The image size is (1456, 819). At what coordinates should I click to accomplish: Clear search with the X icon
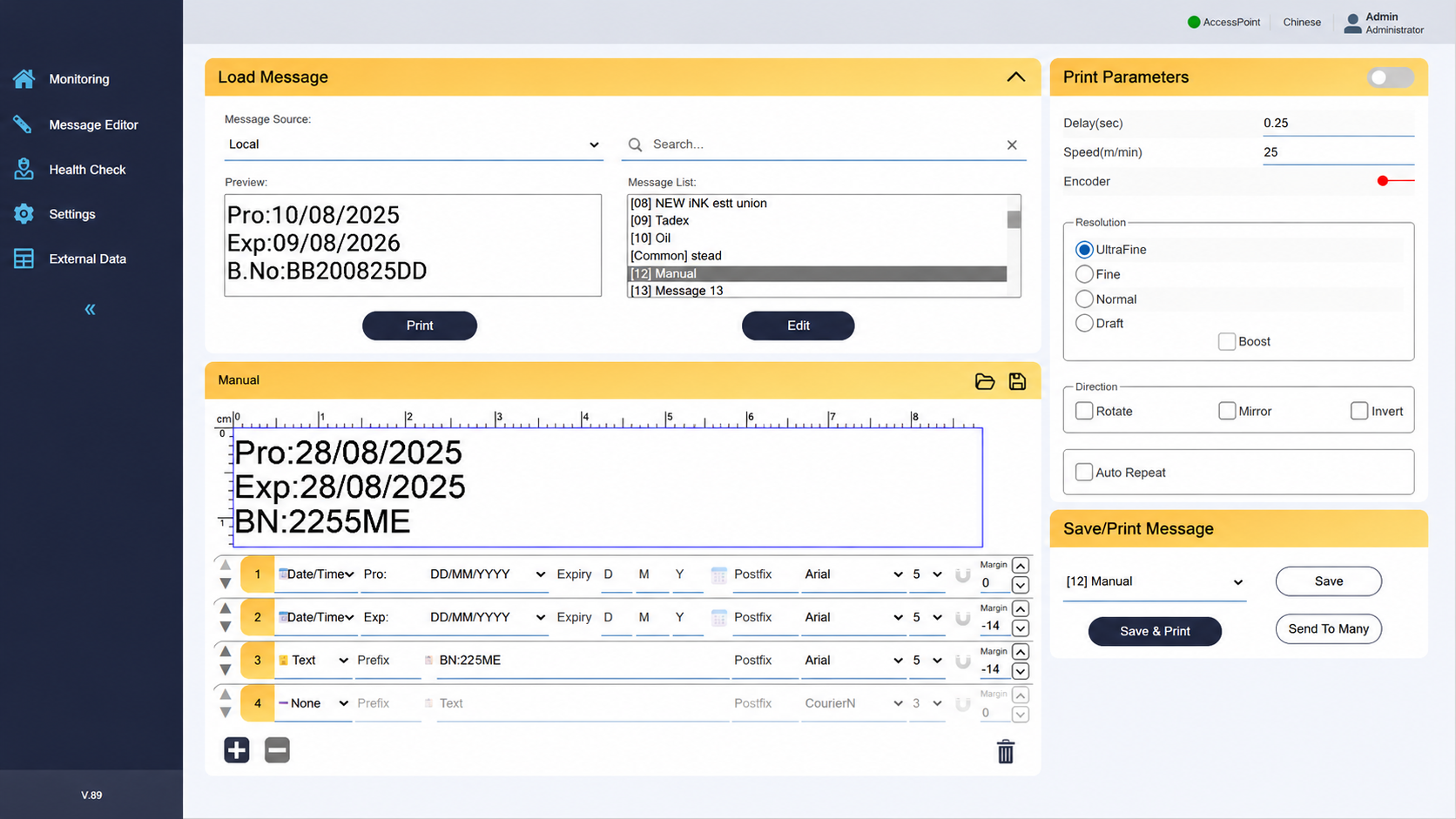pyautogui.click(x=1012, y=145)
